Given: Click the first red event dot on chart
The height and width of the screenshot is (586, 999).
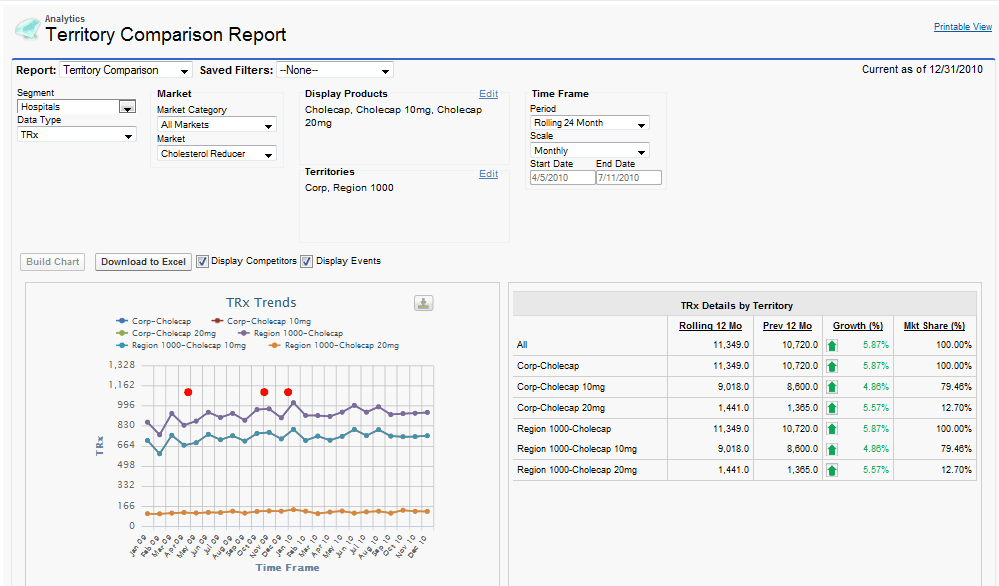Looking at the screenshot, I should 188,392.
